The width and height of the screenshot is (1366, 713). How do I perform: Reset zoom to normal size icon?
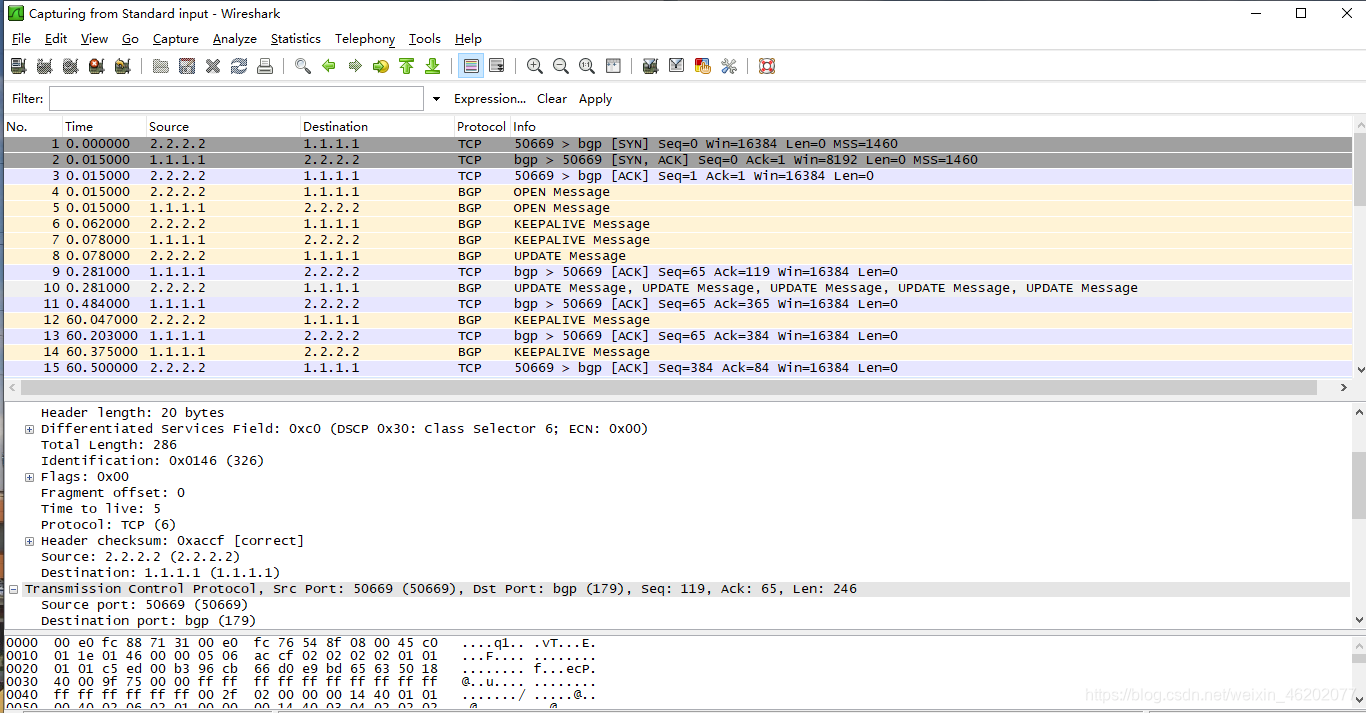click(x=587, y=66)
